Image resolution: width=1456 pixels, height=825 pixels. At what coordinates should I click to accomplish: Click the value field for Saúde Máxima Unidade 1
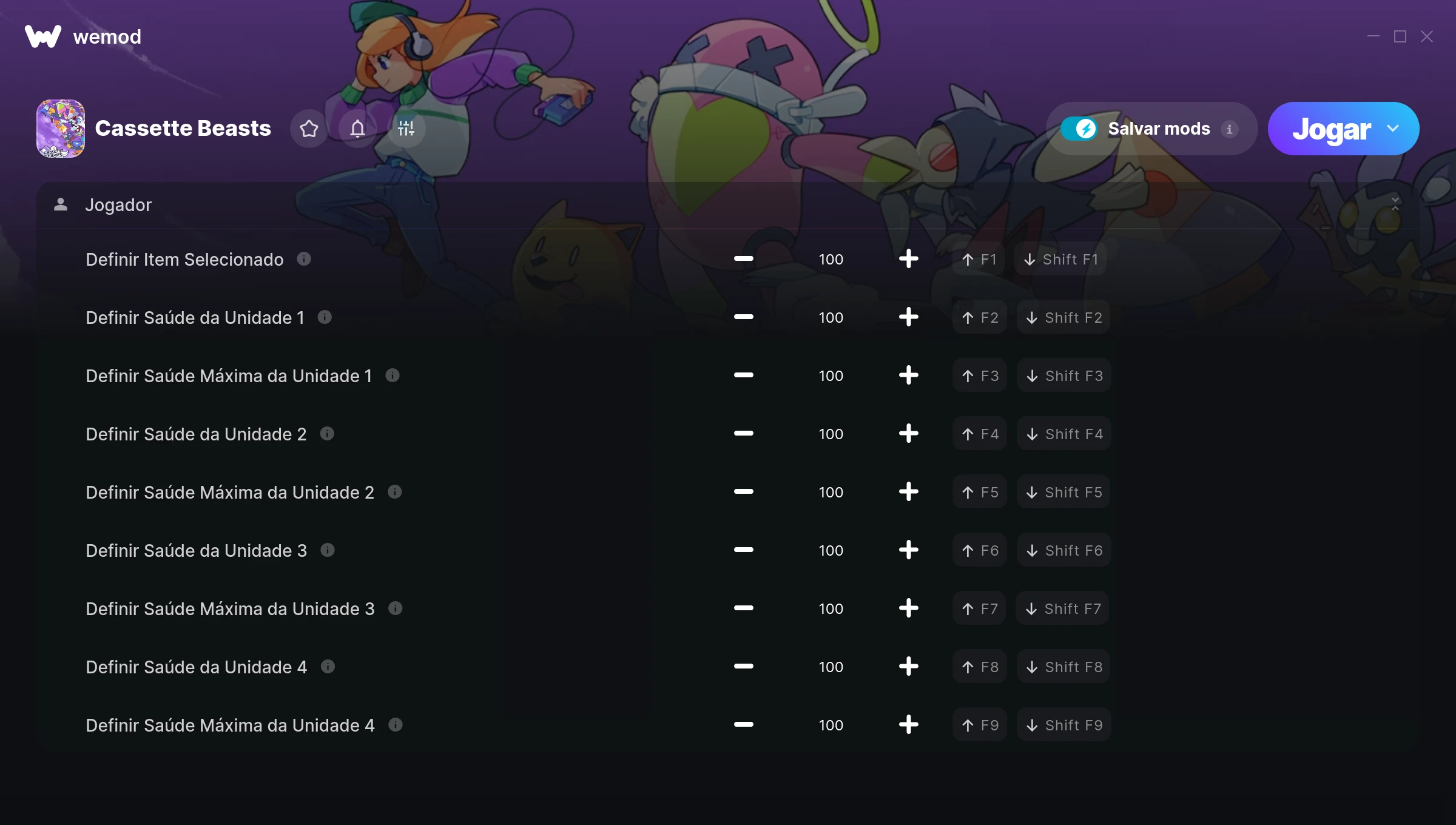pos(831,375)
